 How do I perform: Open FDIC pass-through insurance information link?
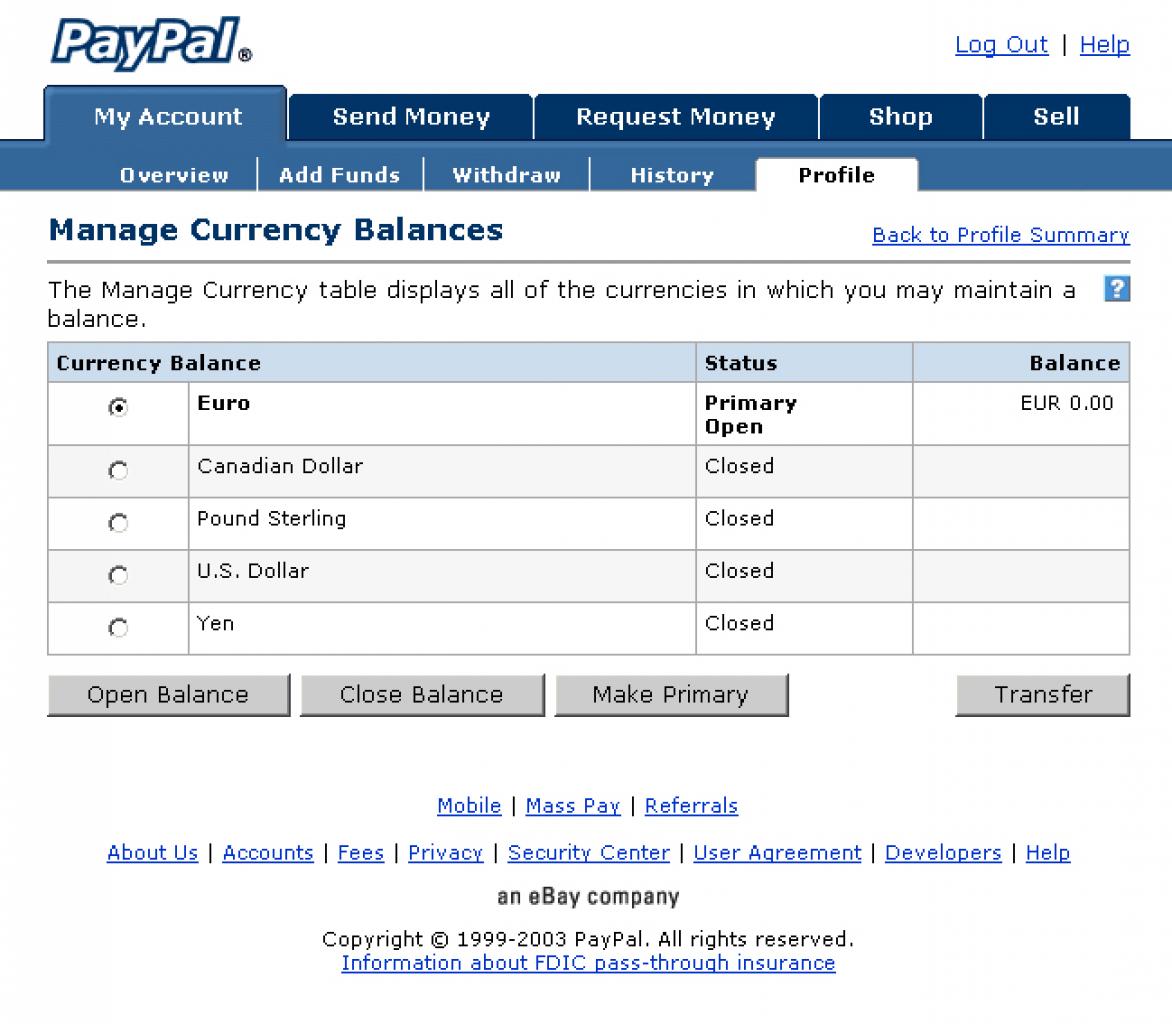point(588,963)
